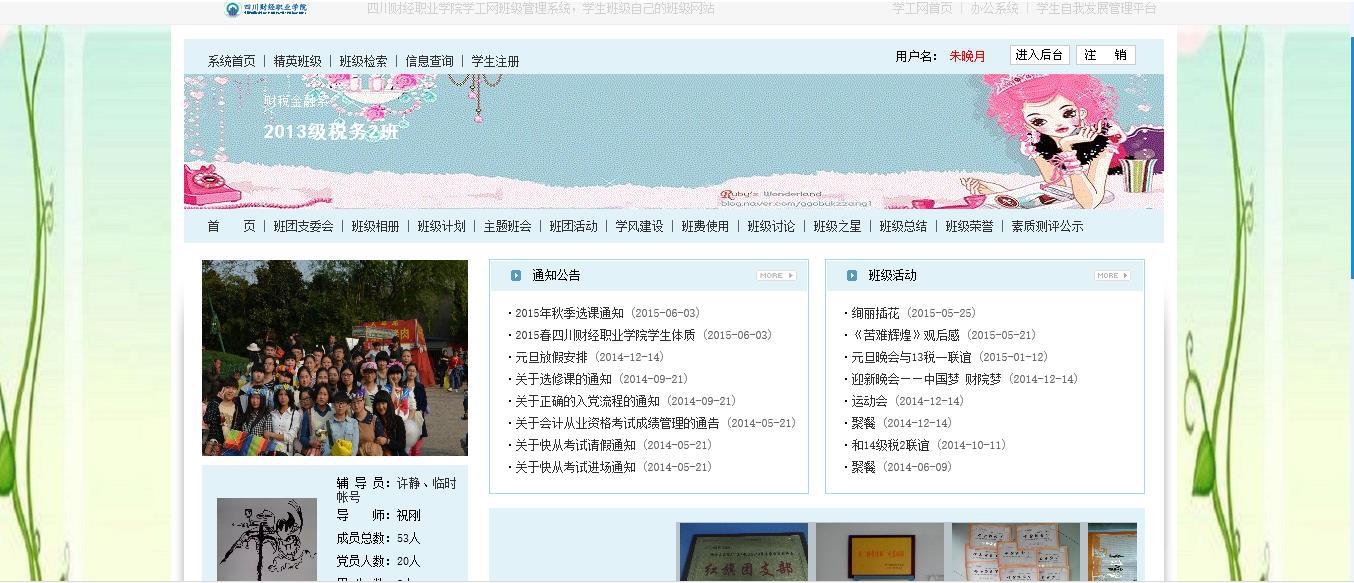Click the 注销 logout button

point(1105,55)
